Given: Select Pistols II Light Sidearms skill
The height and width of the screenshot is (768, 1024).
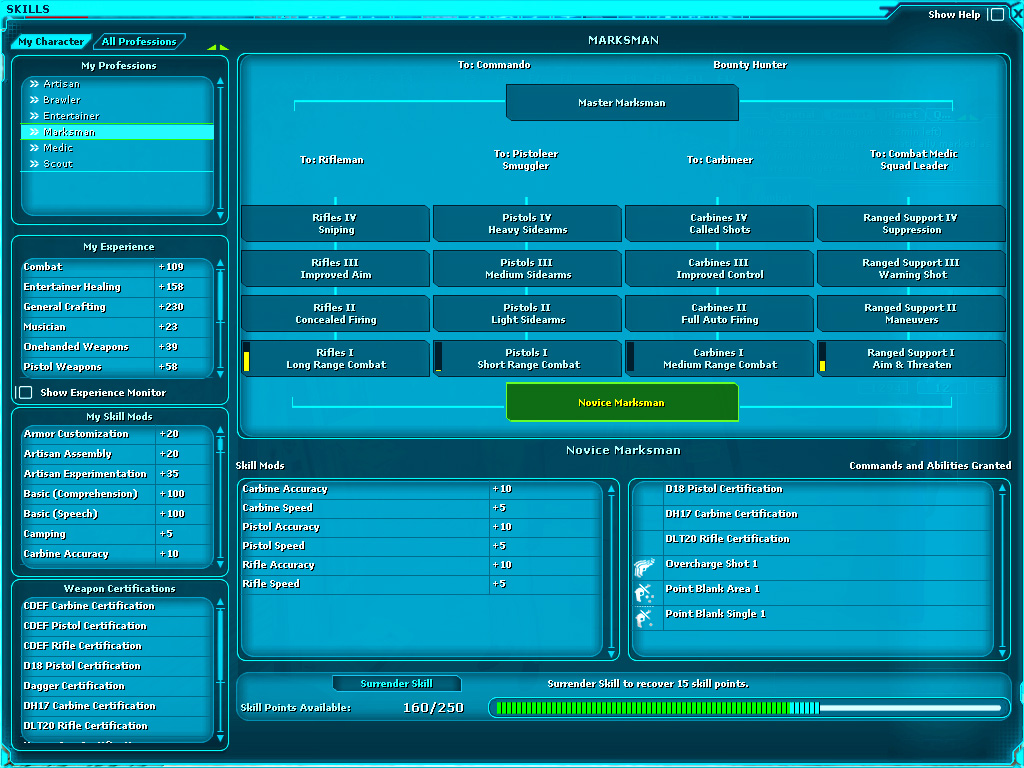Looking at the screenshot, I should pos(527,313).
